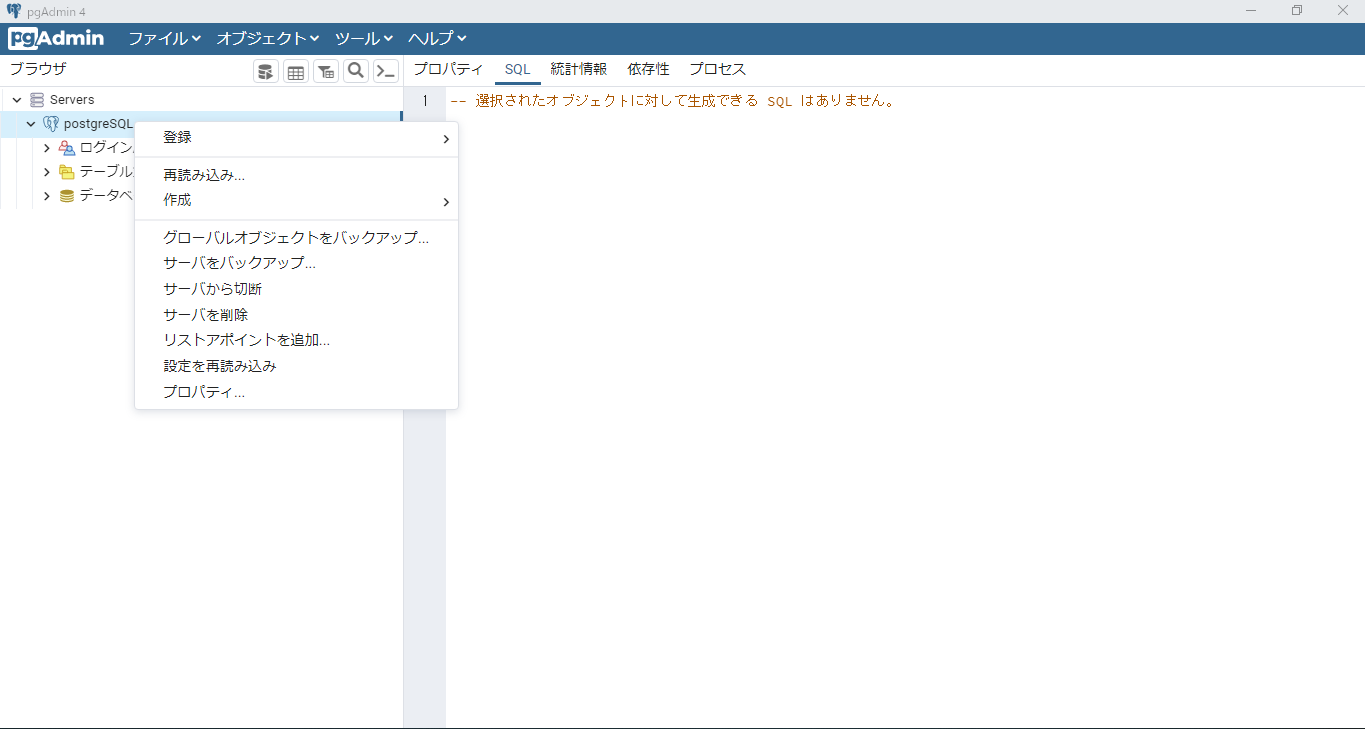Click the pgAdmin logo in header
1365x729 pixels.
pos(56,39)
